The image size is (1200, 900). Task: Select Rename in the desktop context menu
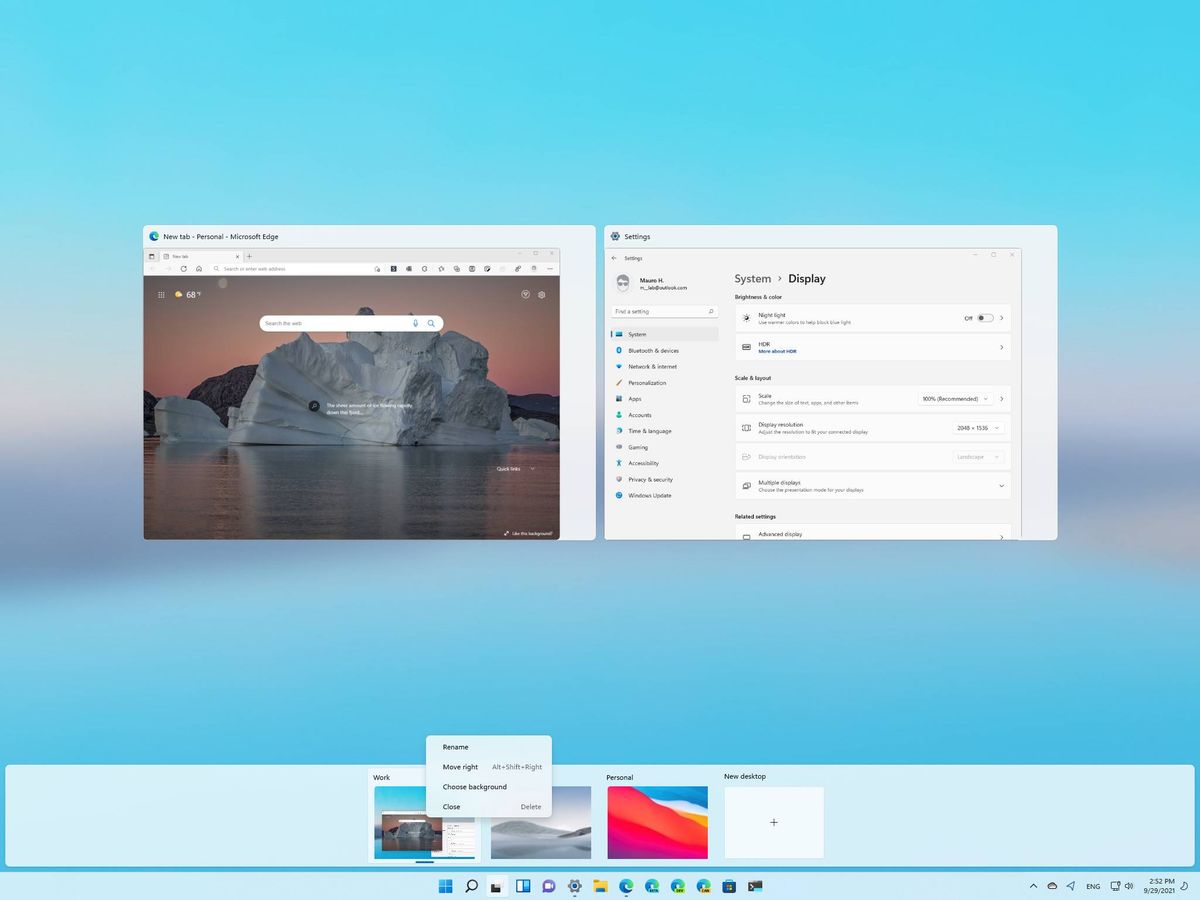456,747
